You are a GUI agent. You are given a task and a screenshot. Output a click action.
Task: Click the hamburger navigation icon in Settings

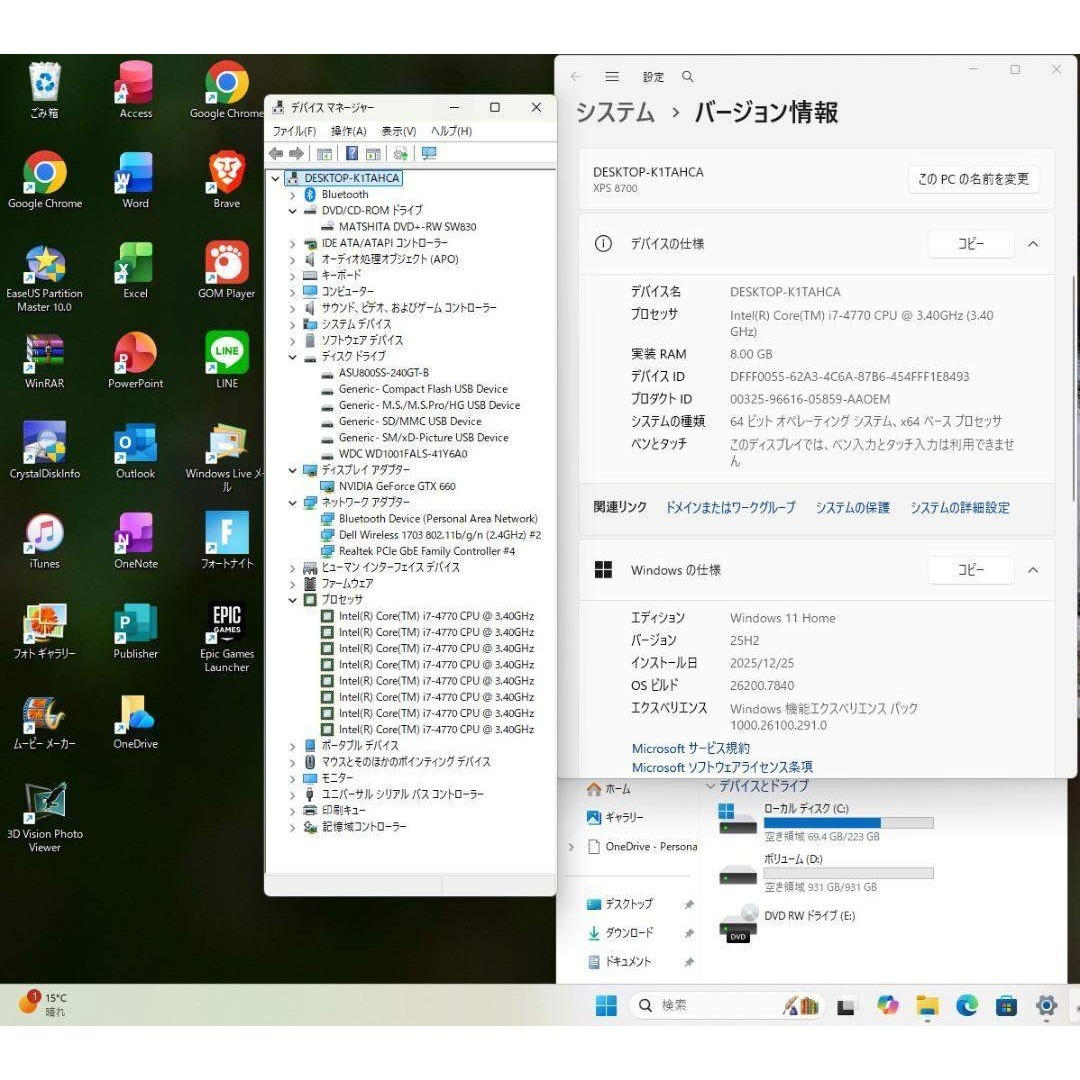611,76
